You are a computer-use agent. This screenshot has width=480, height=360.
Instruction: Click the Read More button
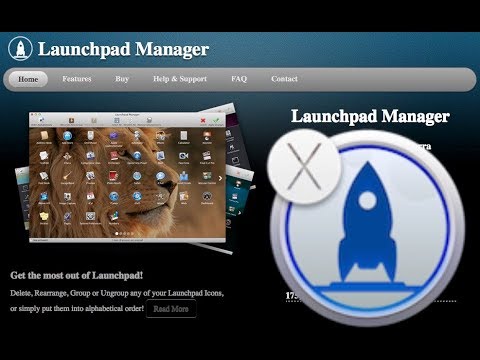click(x=171, y=309)
